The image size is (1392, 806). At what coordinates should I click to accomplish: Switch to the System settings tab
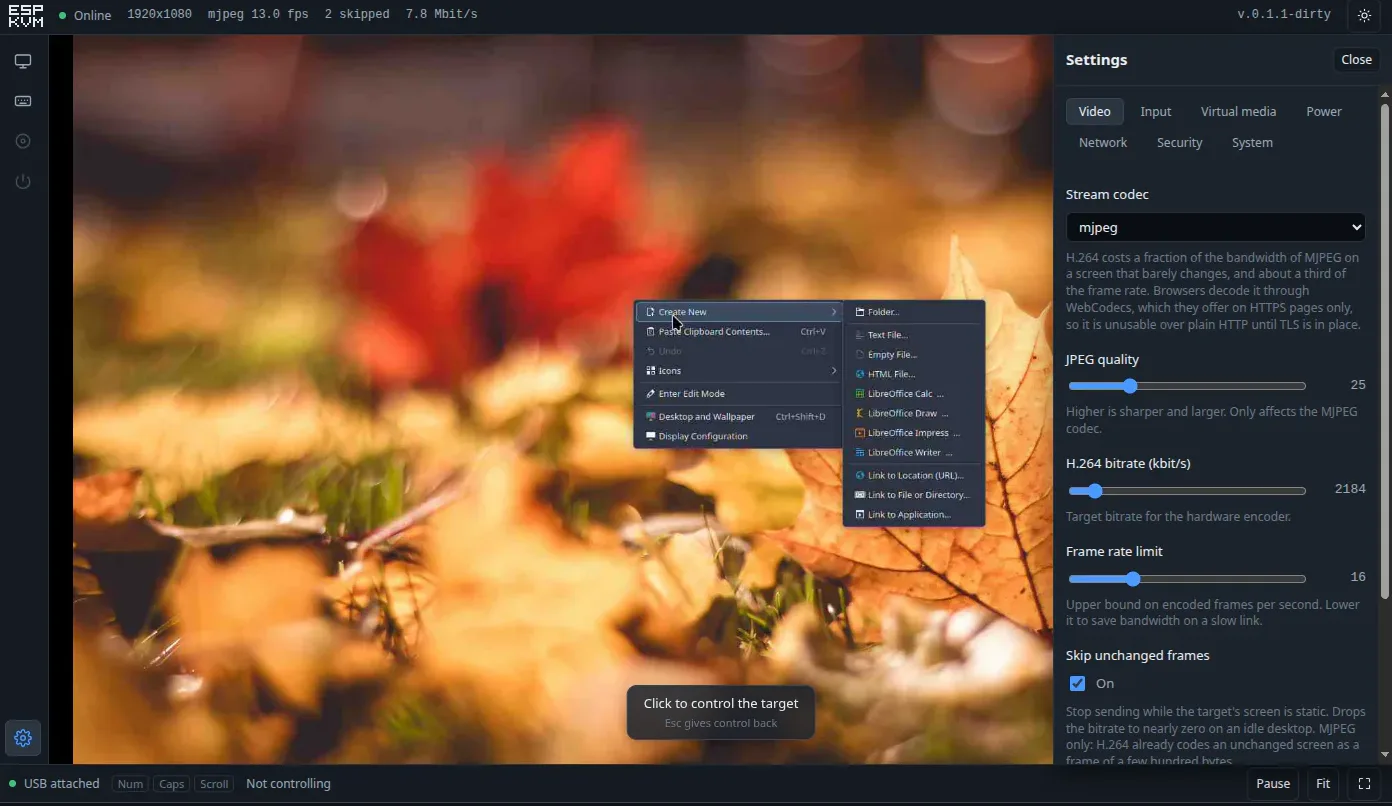click(1252, 142)
